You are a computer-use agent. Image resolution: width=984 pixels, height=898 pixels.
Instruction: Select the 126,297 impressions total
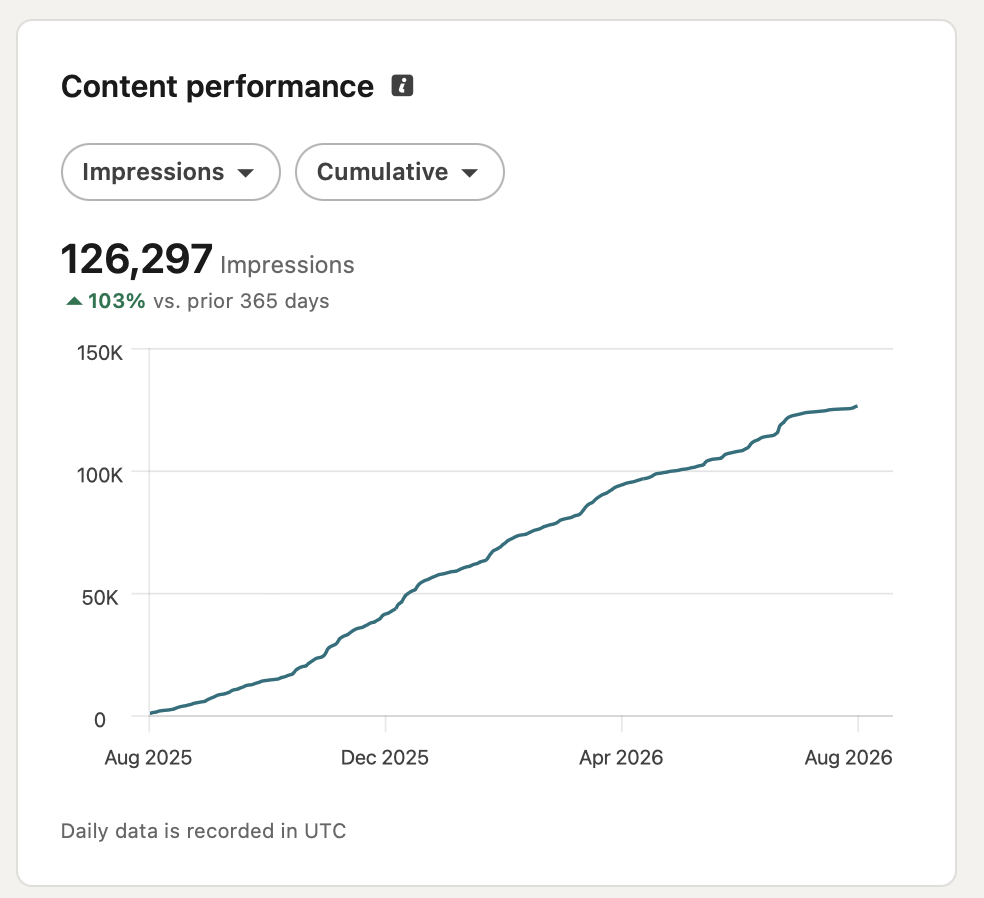(137, 259)
